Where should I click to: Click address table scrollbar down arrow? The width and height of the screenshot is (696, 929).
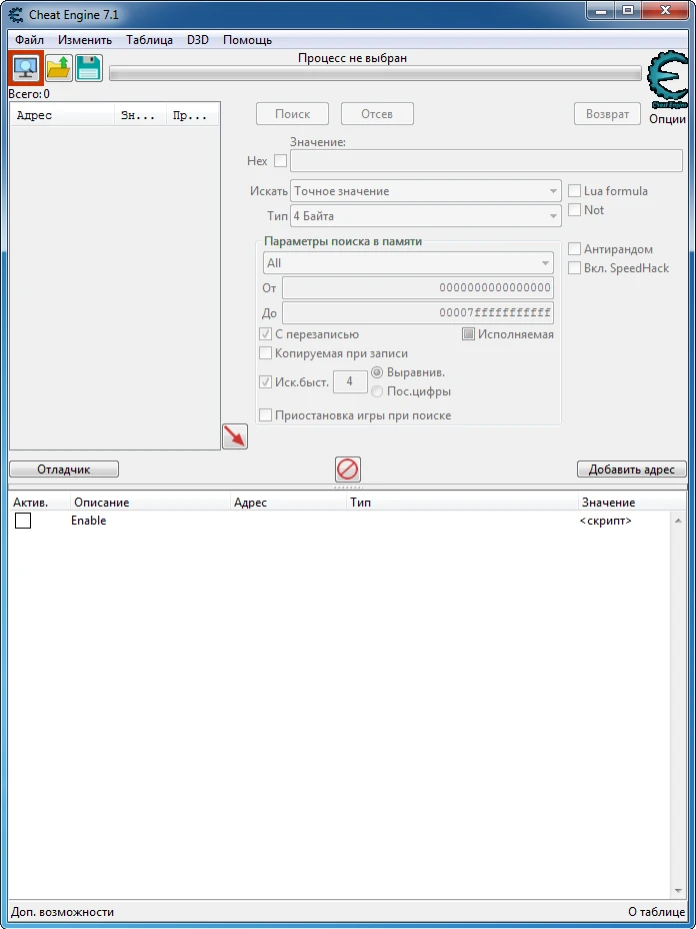point(679,892)
